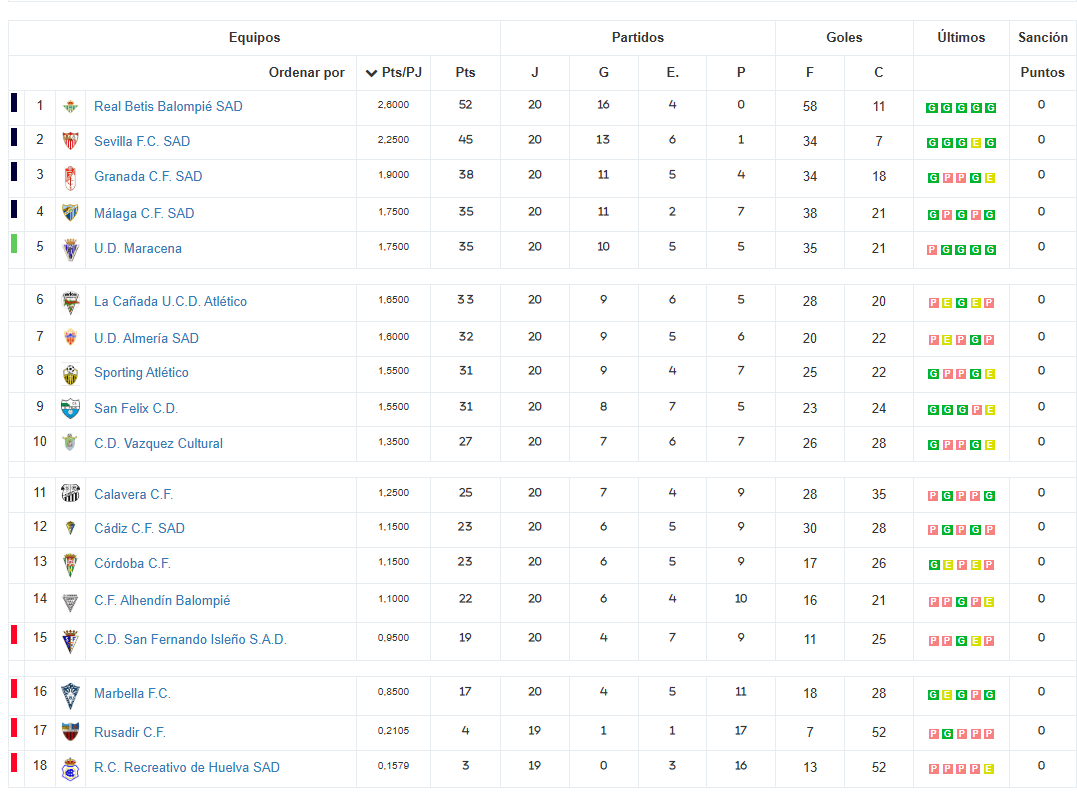Sort by G (wins) column header
Image resolution: width=1077 pixels, height=794 pixels.
tap(604, 72)
